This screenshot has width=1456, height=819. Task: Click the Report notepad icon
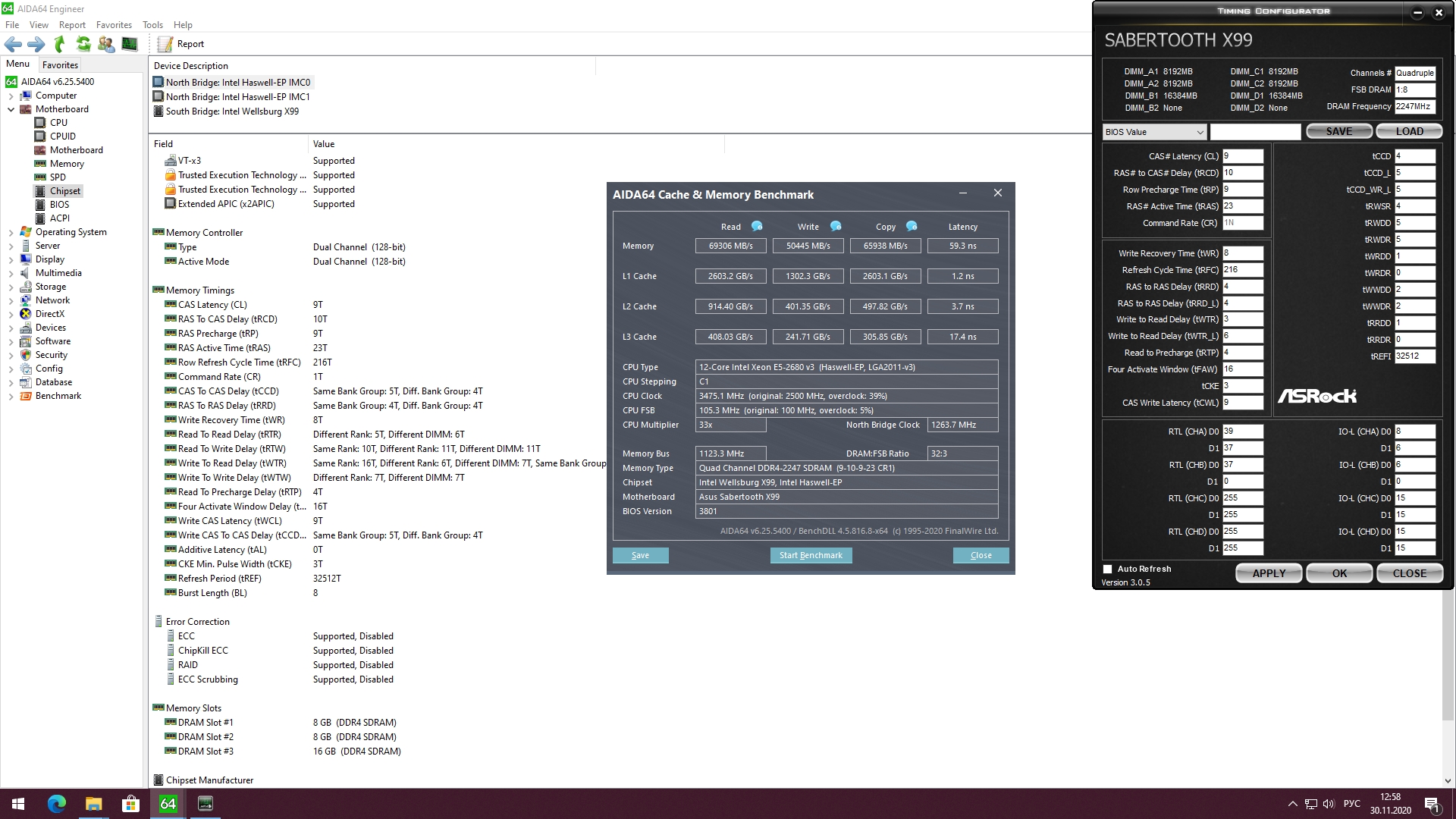pyautogui.click(x=165, y=44)
